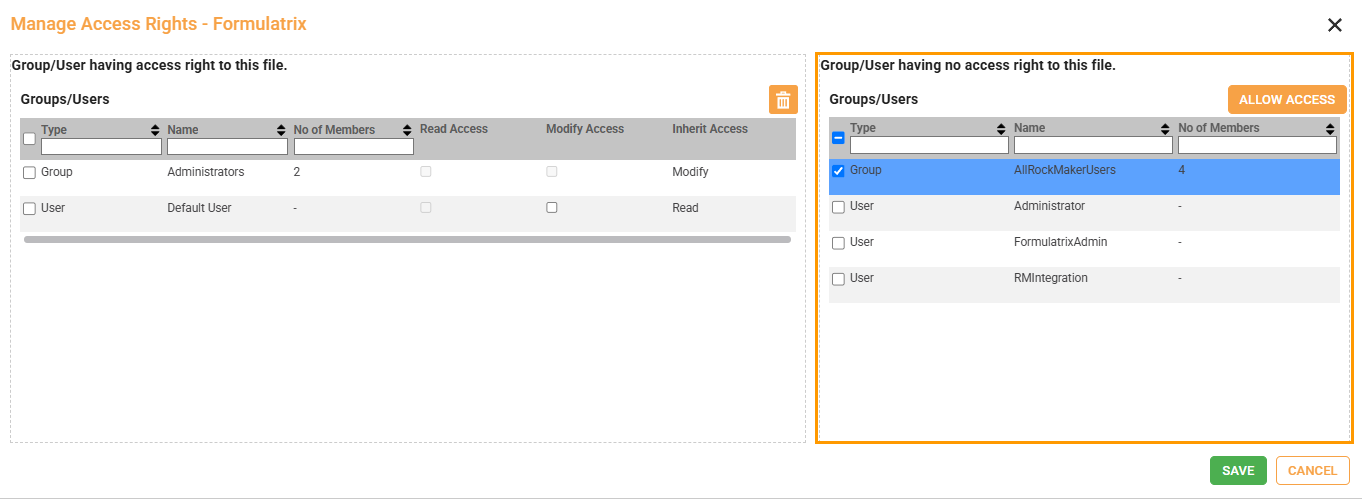The image size is (1362, 502).
Task: Sort right table by Name column arrows
Action: (x=1165, y=129)
